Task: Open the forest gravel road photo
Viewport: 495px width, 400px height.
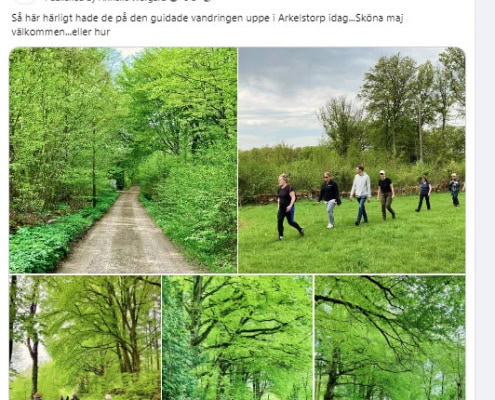Action: pos(123,160)
